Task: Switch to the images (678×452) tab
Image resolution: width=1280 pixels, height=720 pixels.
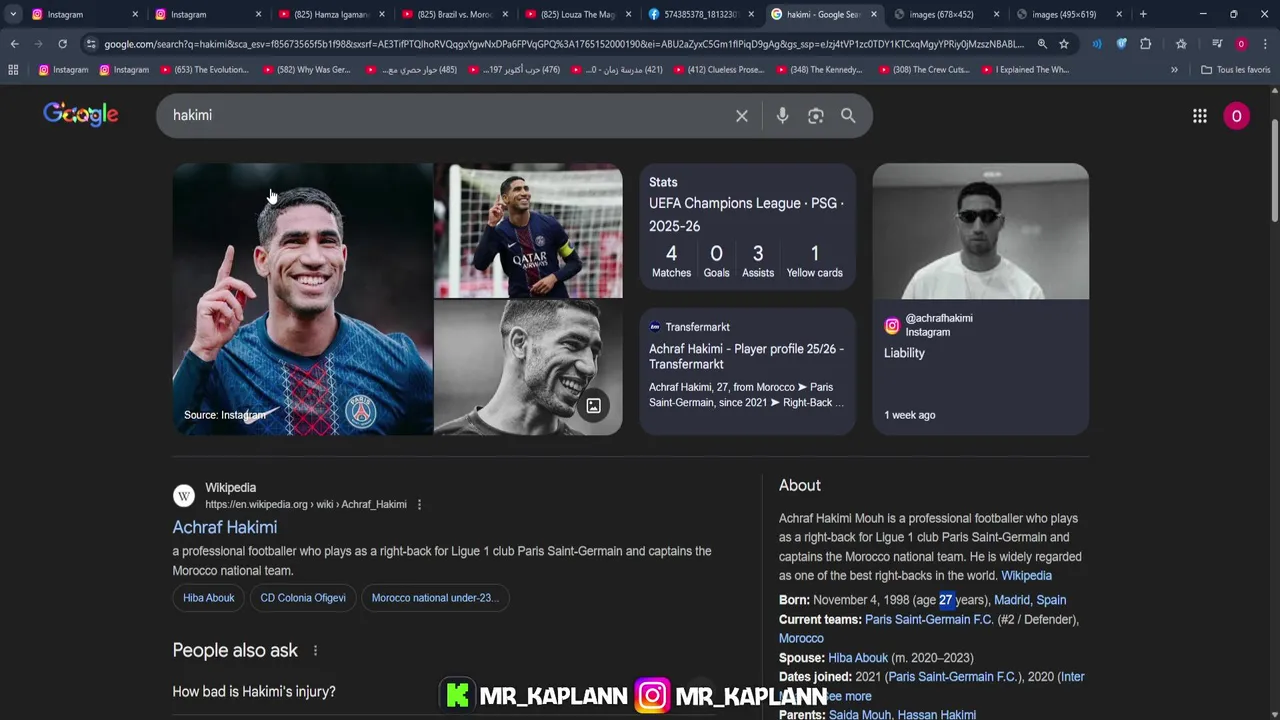Action: tap(946, 14)
